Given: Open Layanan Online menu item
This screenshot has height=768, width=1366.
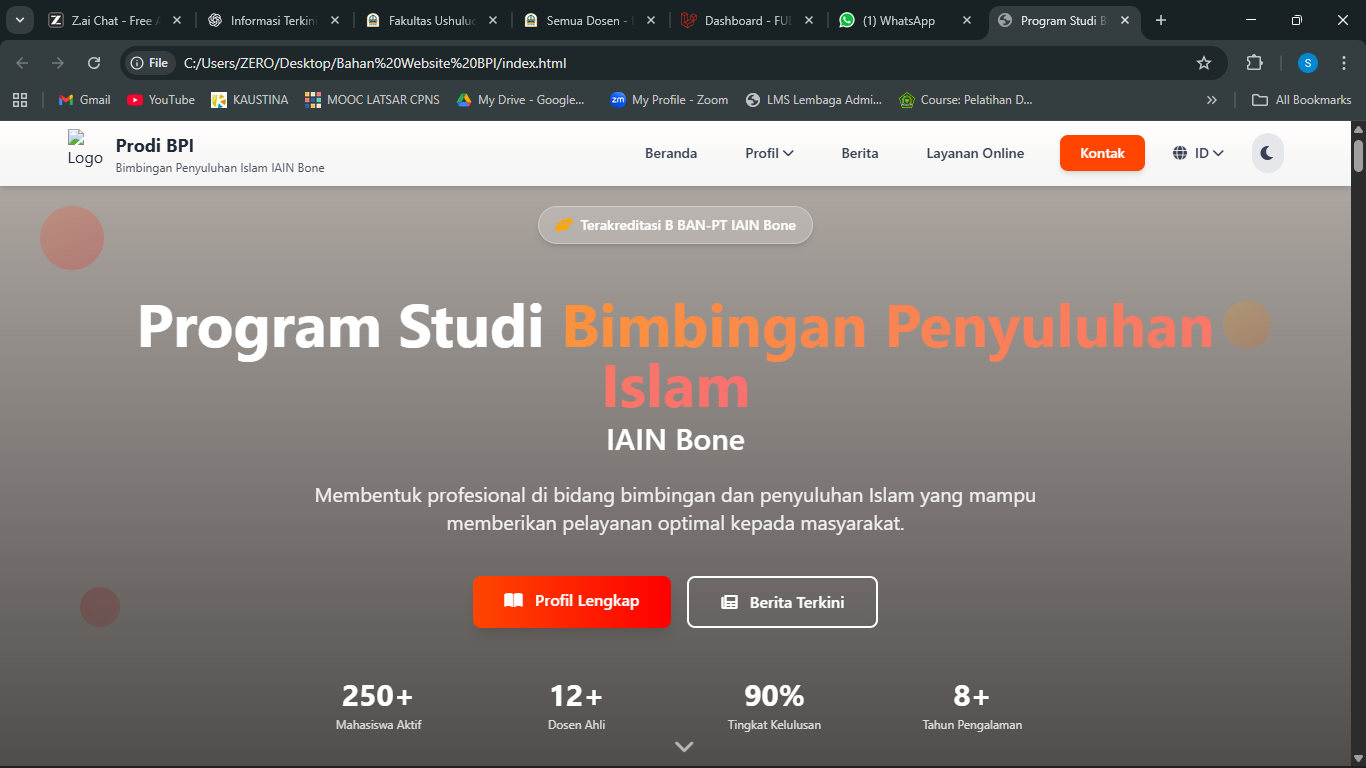Looking at the screenshot, I should [975, 153].
